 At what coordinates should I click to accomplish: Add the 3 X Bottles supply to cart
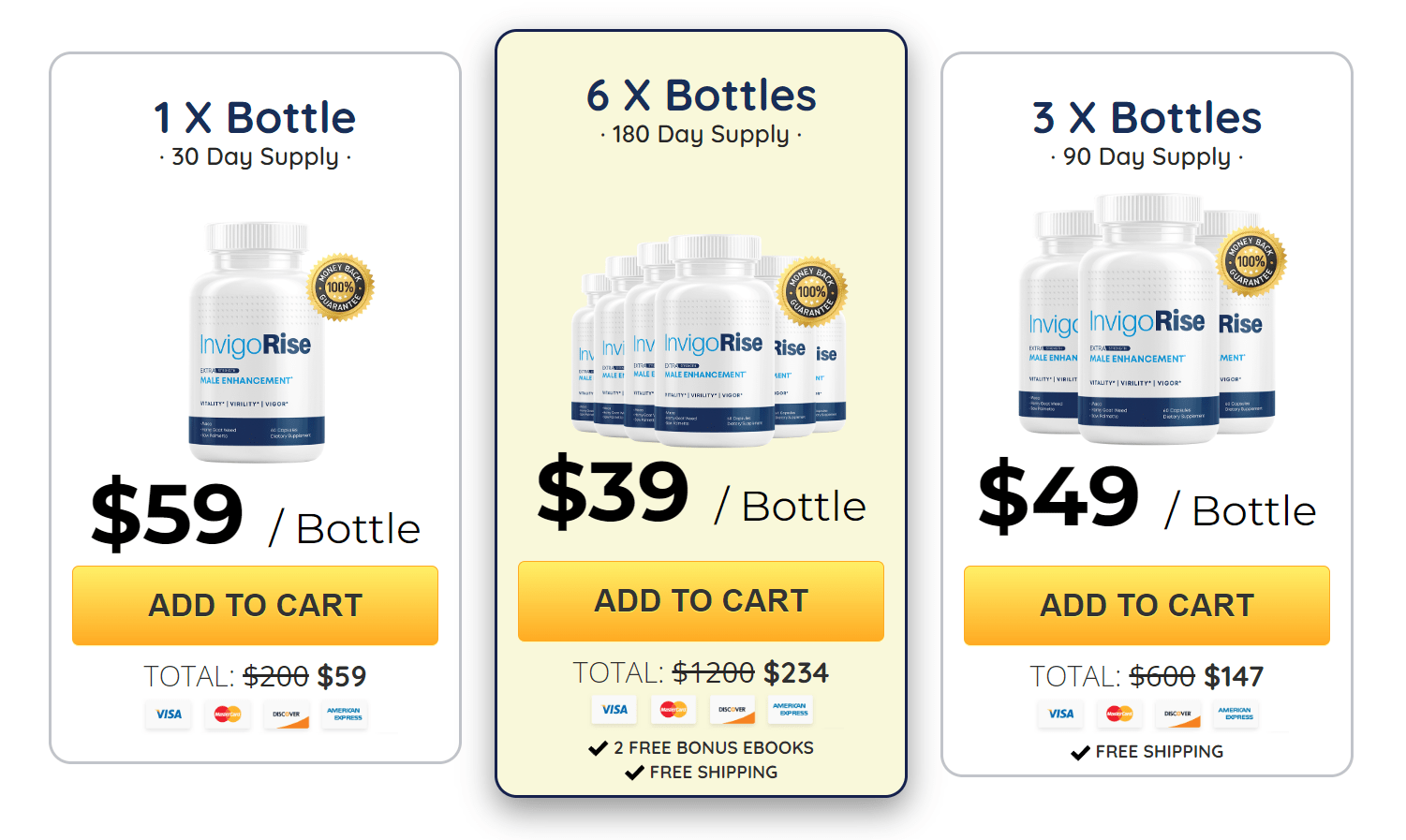pos(1147,605)
